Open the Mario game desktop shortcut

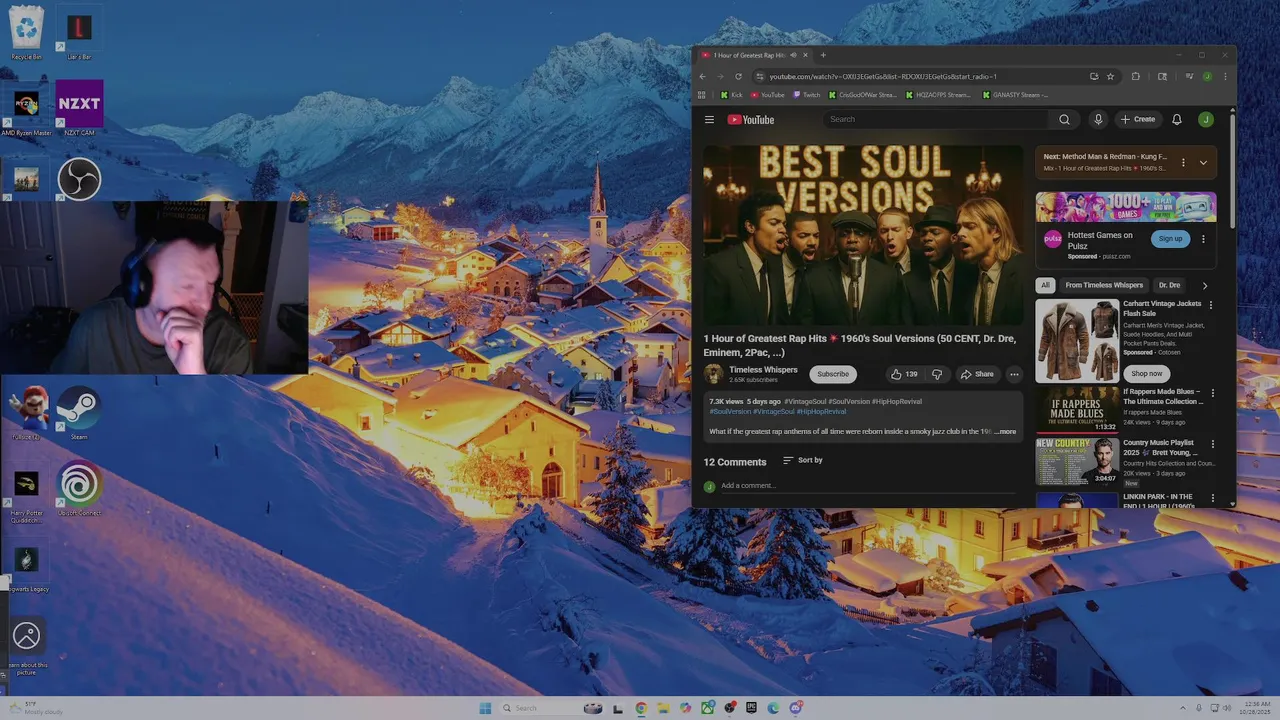27,412
